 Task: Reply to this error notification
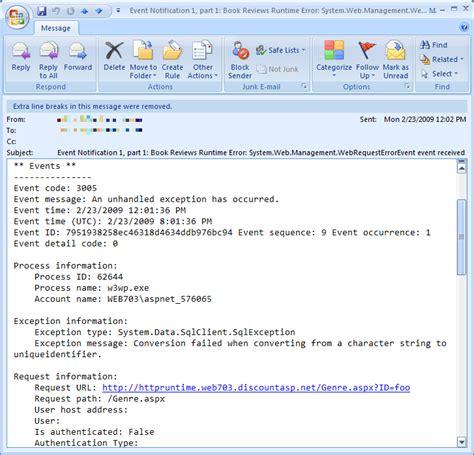[21, 57]
